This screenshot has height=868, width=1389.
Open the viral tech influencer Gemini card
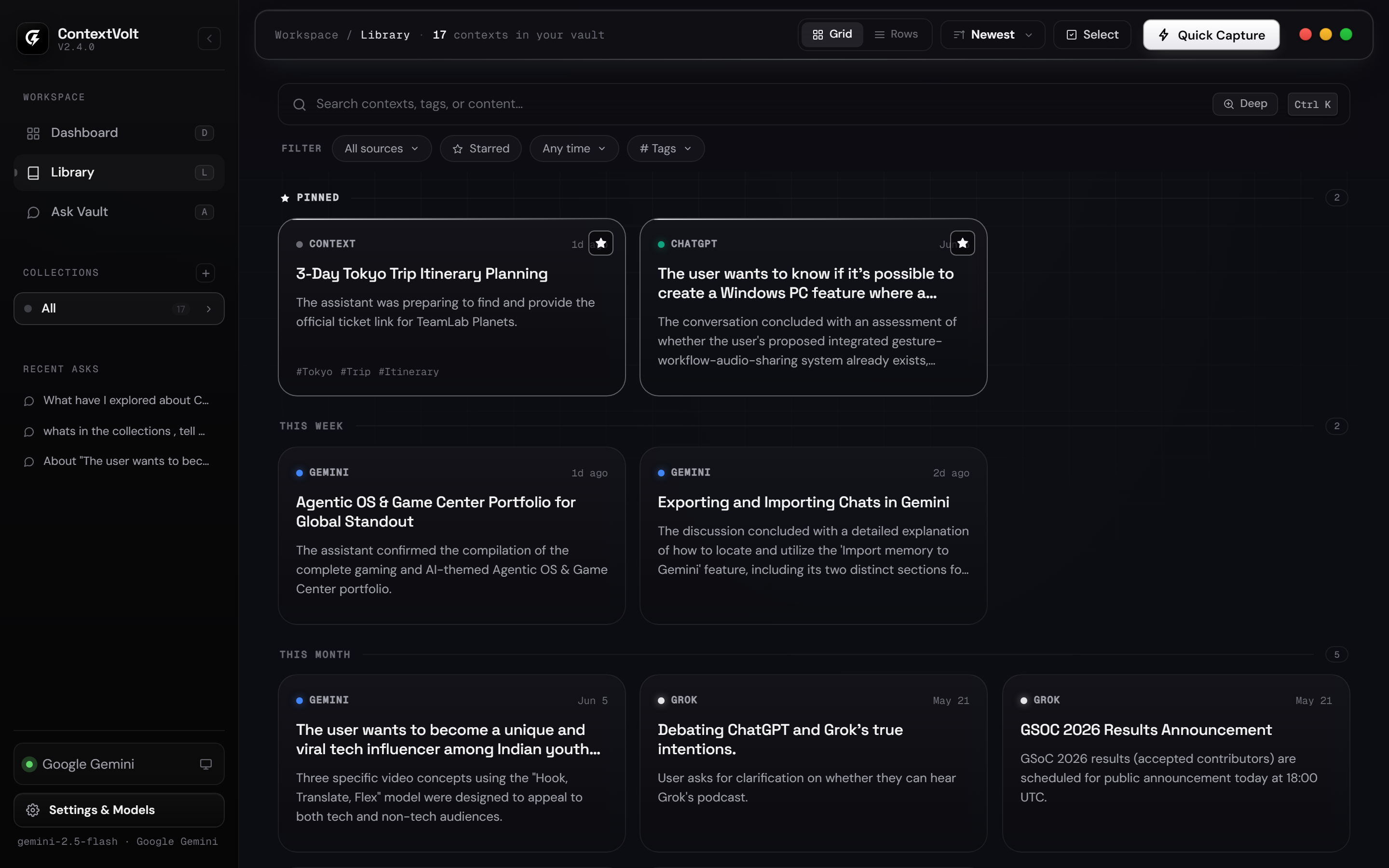click(x=452, y=763)
